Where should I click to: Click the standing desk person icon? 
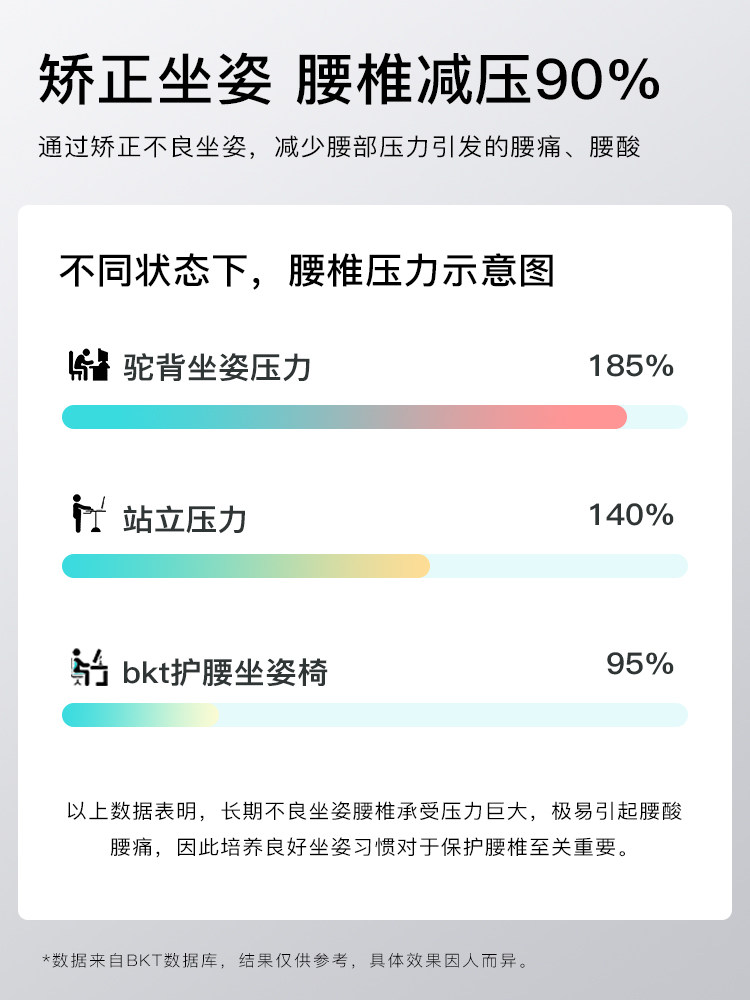click(88, 515)
